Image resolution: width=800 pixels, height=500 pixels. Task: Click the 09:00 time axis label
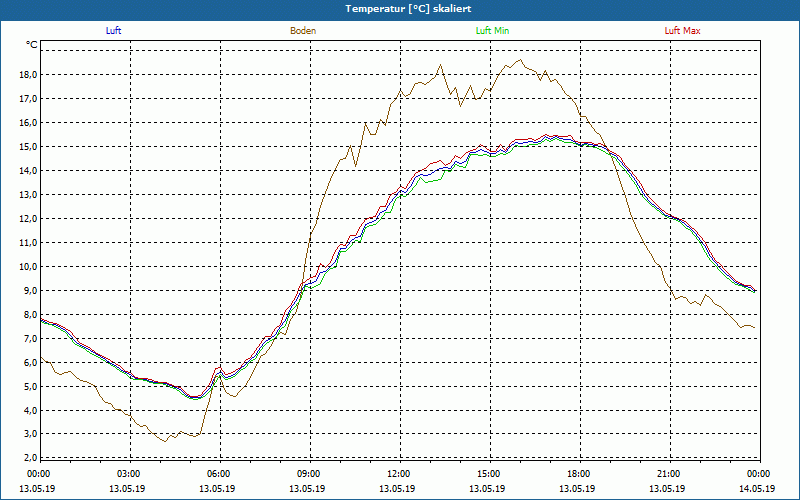(x=310, y=474)
